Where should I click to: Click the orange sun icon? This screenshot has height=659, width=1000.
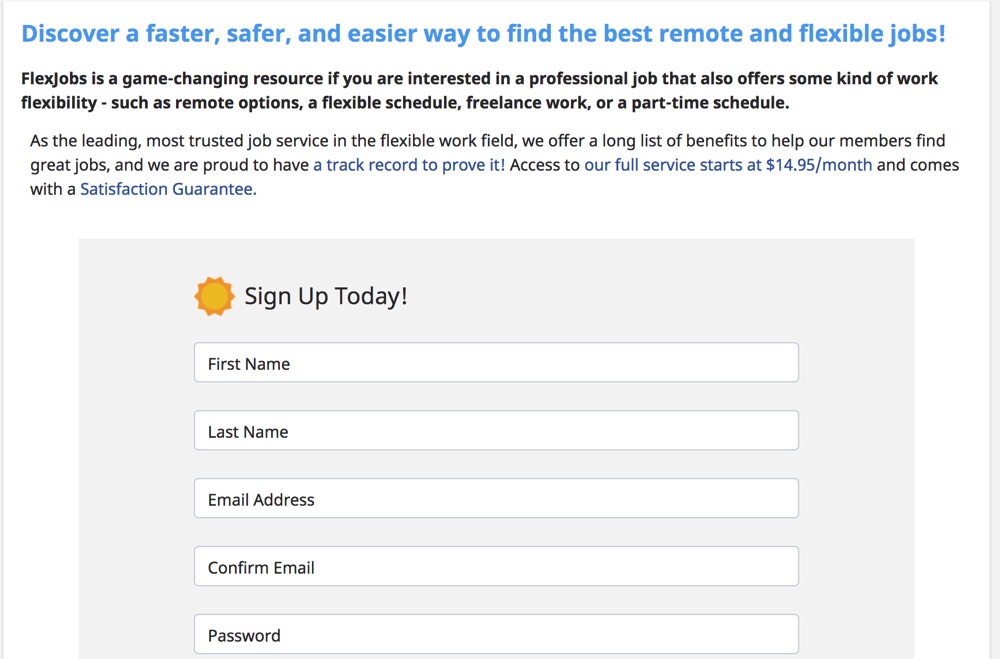(214, 297)
